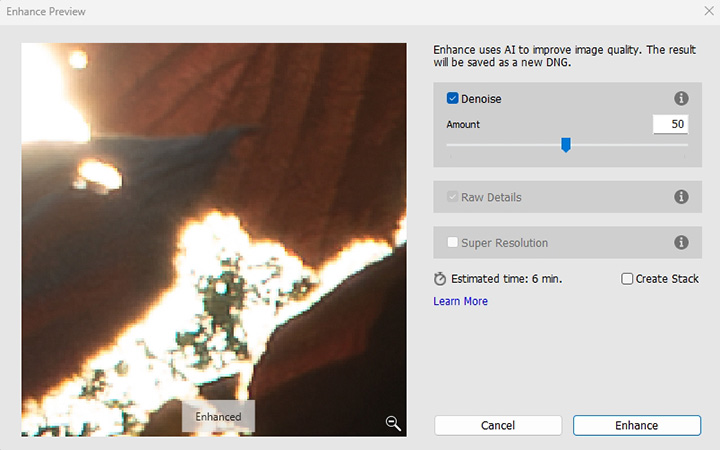Close the Enhance Preview dialog
The image size is (720, 450).
coord(704,11)
